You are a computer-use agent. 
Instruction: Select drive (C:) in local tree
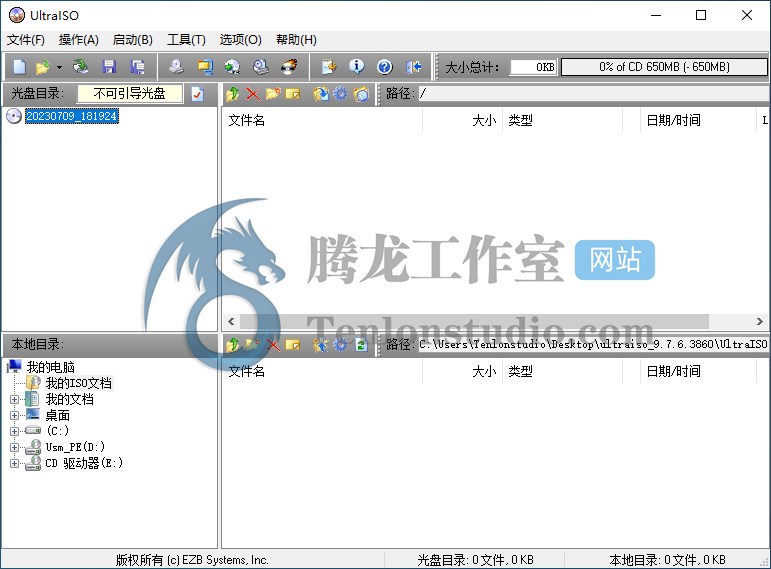pyautogui.click(x=58, y=431)
